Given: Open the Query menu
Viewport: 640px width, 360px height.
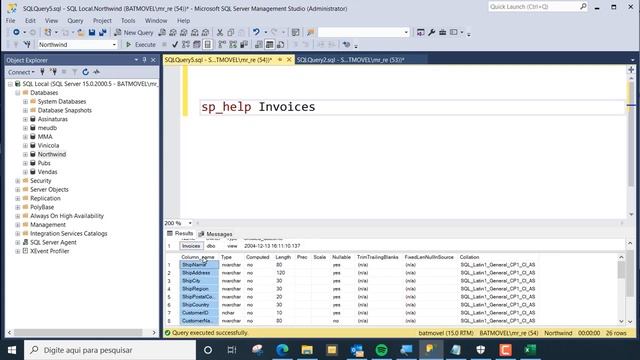Looking at the screenshot, I should (75, 20).
